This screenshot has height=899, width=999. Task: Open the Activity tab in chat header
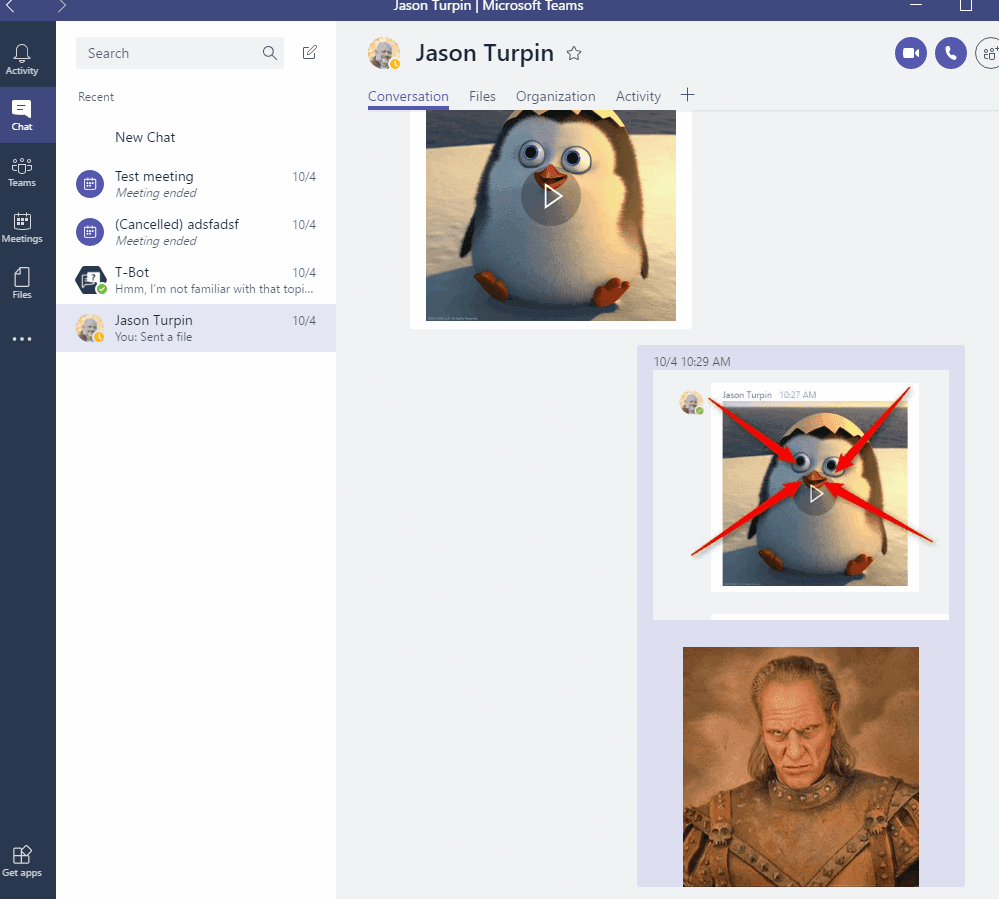click(x=638, y=96)
